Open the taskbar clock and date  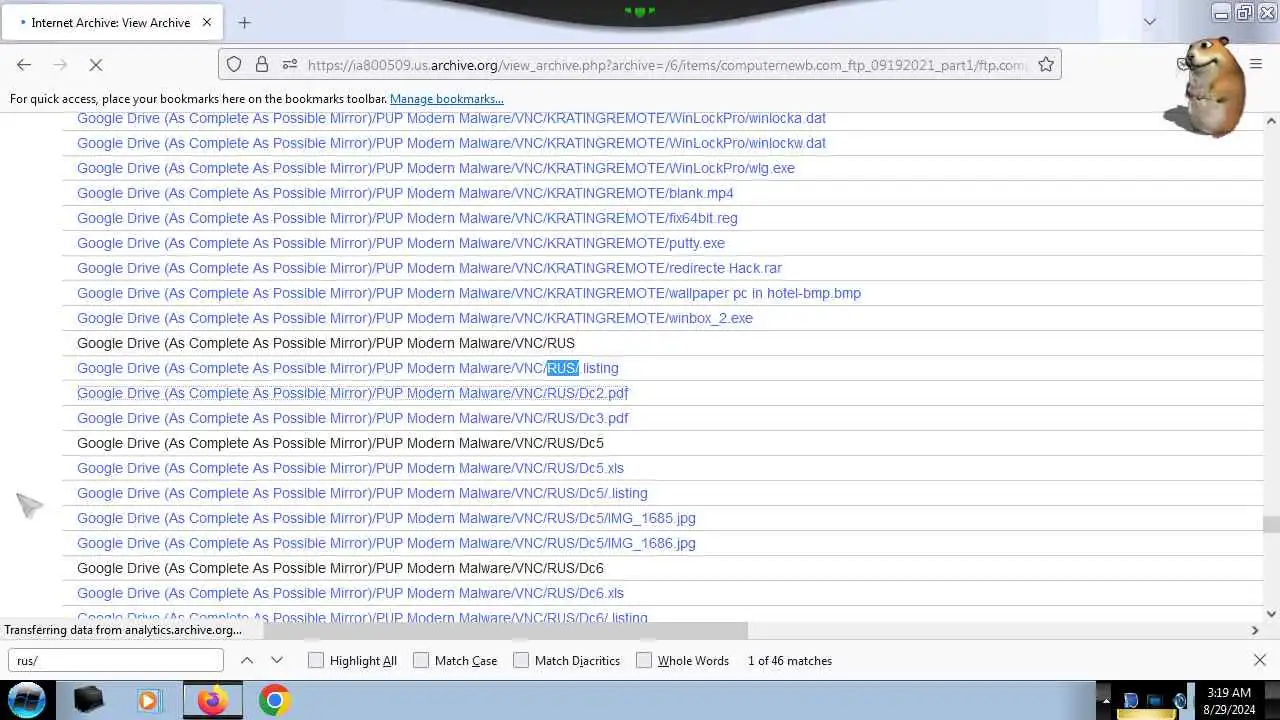(x=1229, y=701)
